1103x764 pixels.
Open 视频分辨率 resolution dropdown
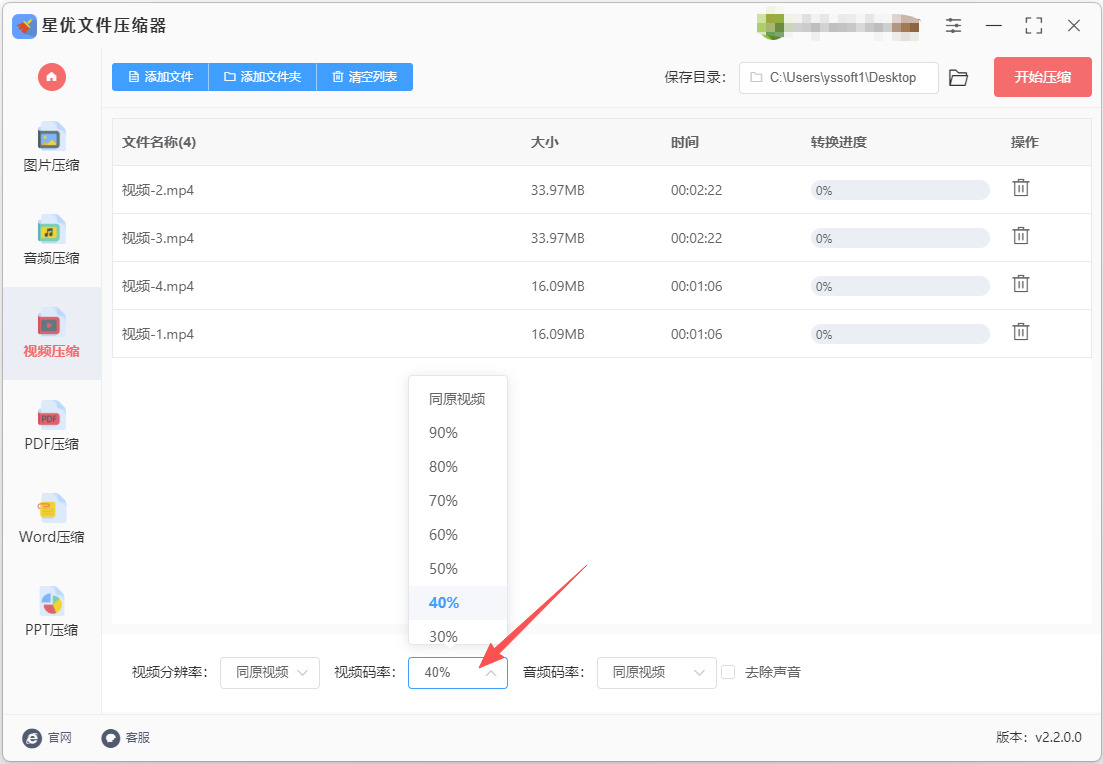click(270, 673)
